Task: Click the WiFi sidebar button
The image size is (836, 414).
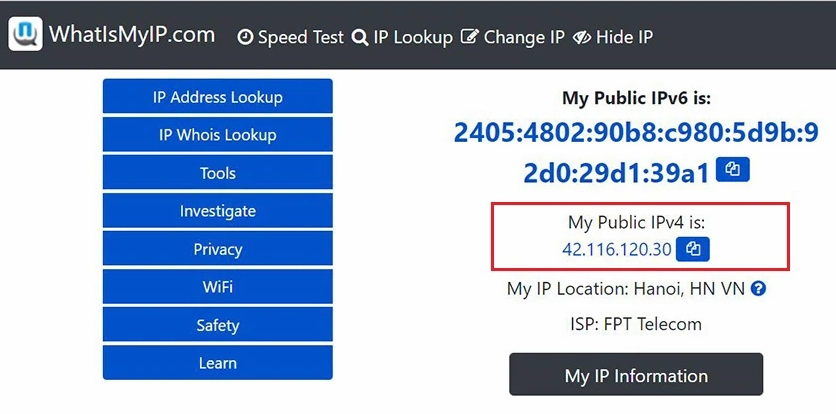Action: pyautogui.click(x=217, y=287)
